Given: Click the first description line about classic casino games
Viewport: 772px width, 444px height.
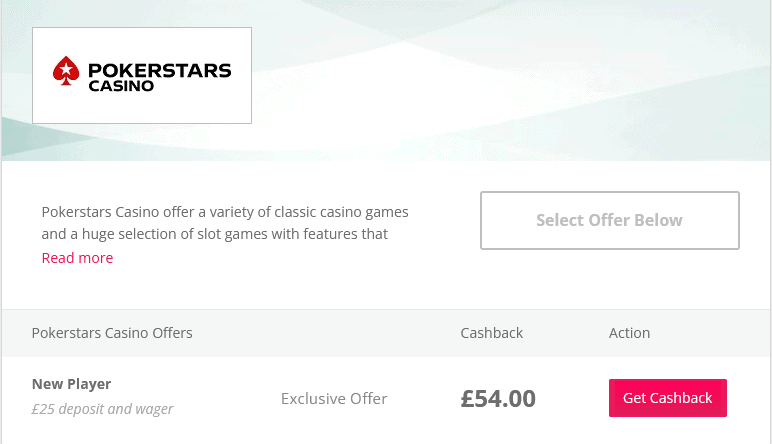Looking at the screenshot, I should [225, 212].
